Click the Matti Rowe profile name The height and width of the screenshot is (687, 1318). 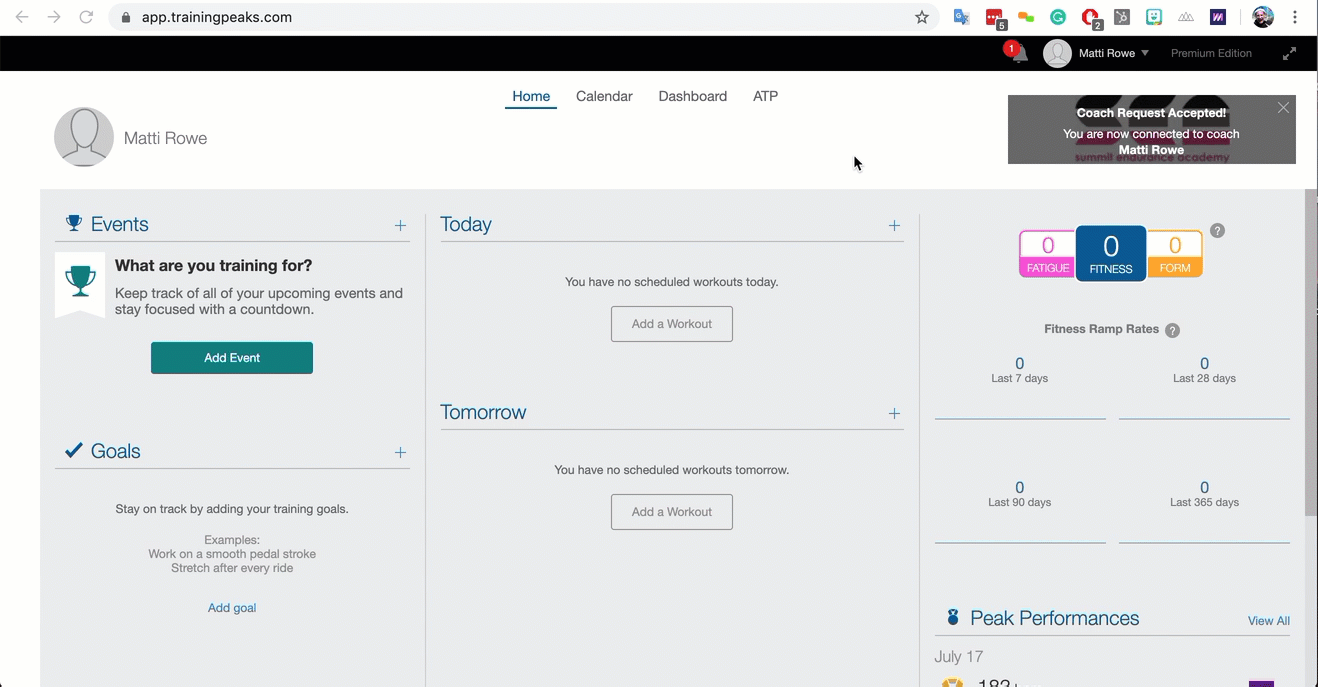[165, 139]
